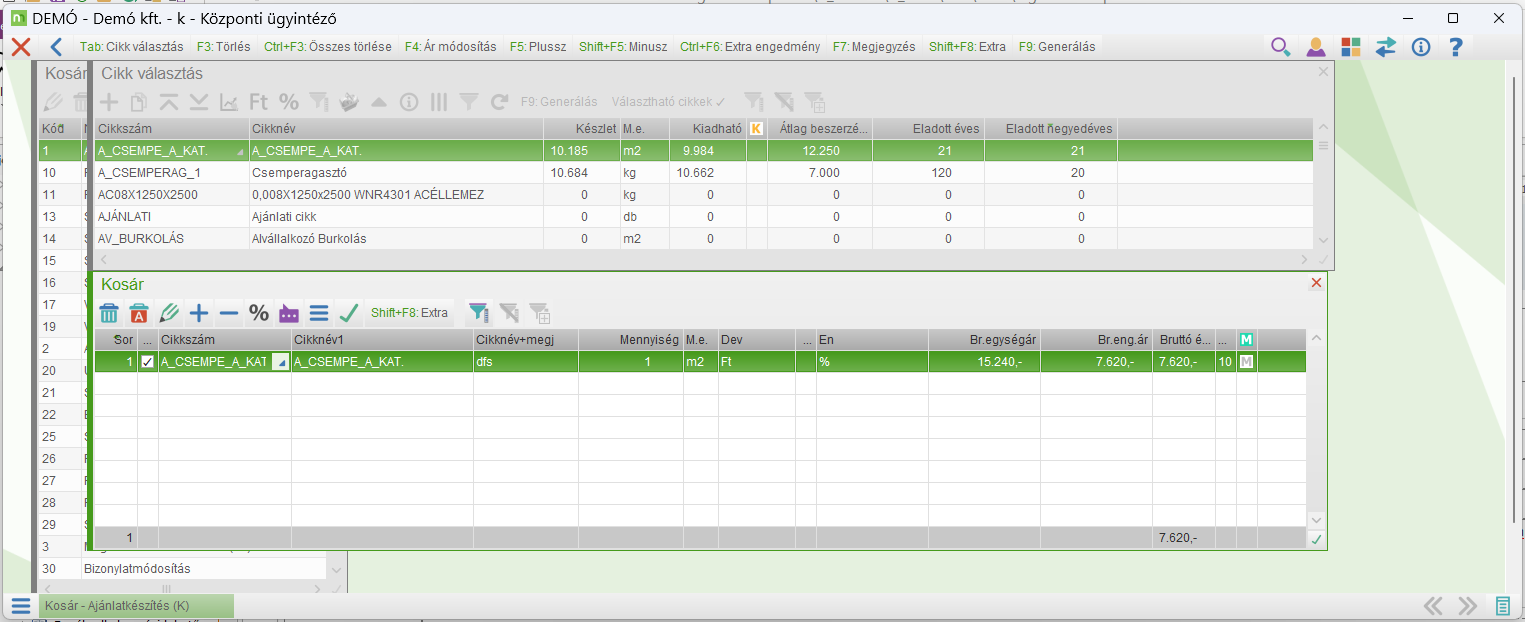The image size is (1525, 622).
Task: Click the double left chevron at bottom right
Action: pos(1433,606)
